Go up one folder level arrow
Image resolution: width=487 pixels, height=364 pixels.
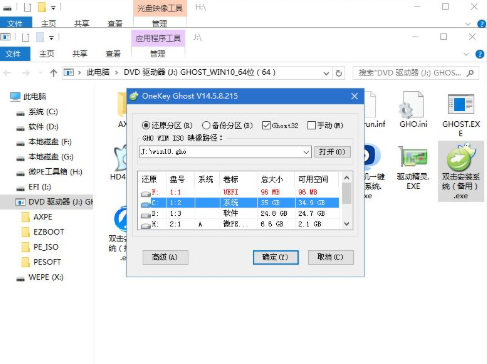point(53,73)
